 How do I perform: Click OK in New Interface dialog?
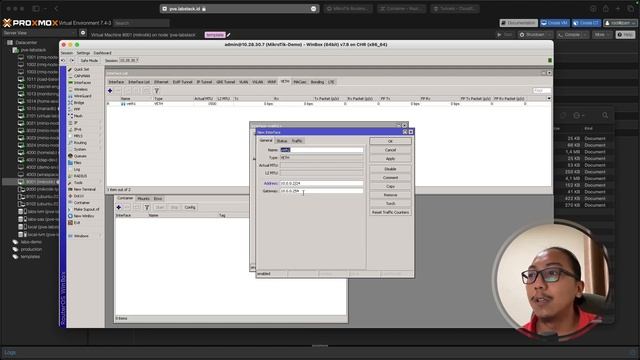pos(390,141)
